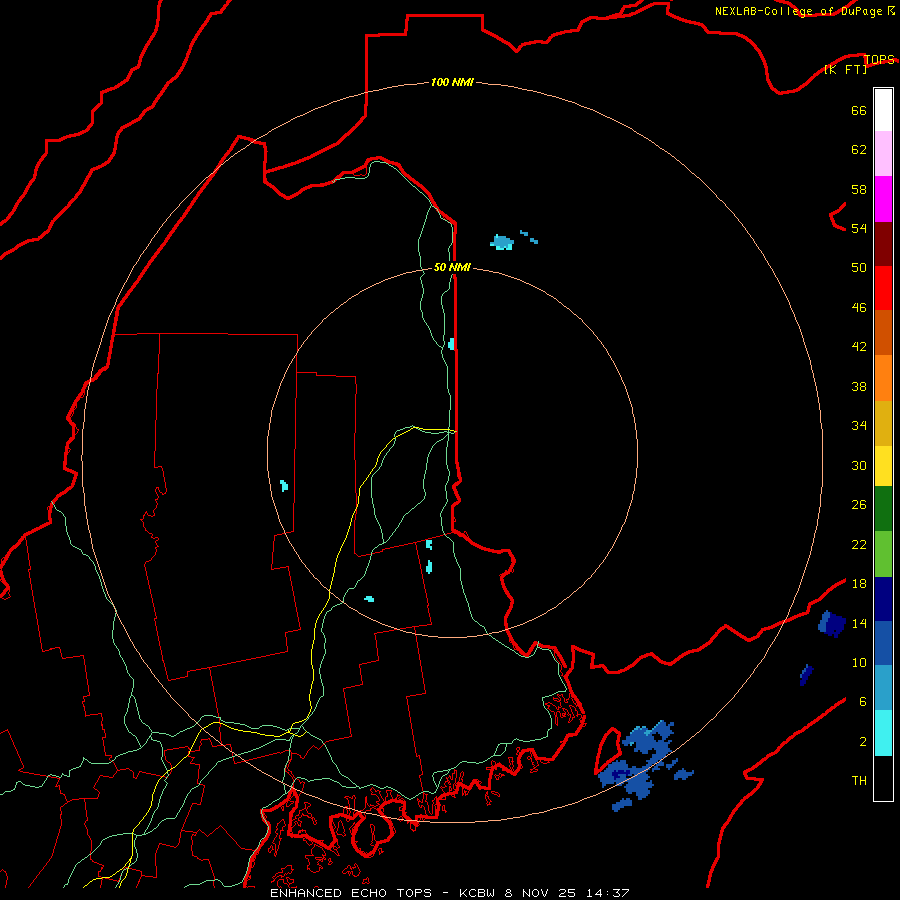Click the dark blue echo at the far right edge
Viewport: 900px width, 900px height.
[832, 624]
